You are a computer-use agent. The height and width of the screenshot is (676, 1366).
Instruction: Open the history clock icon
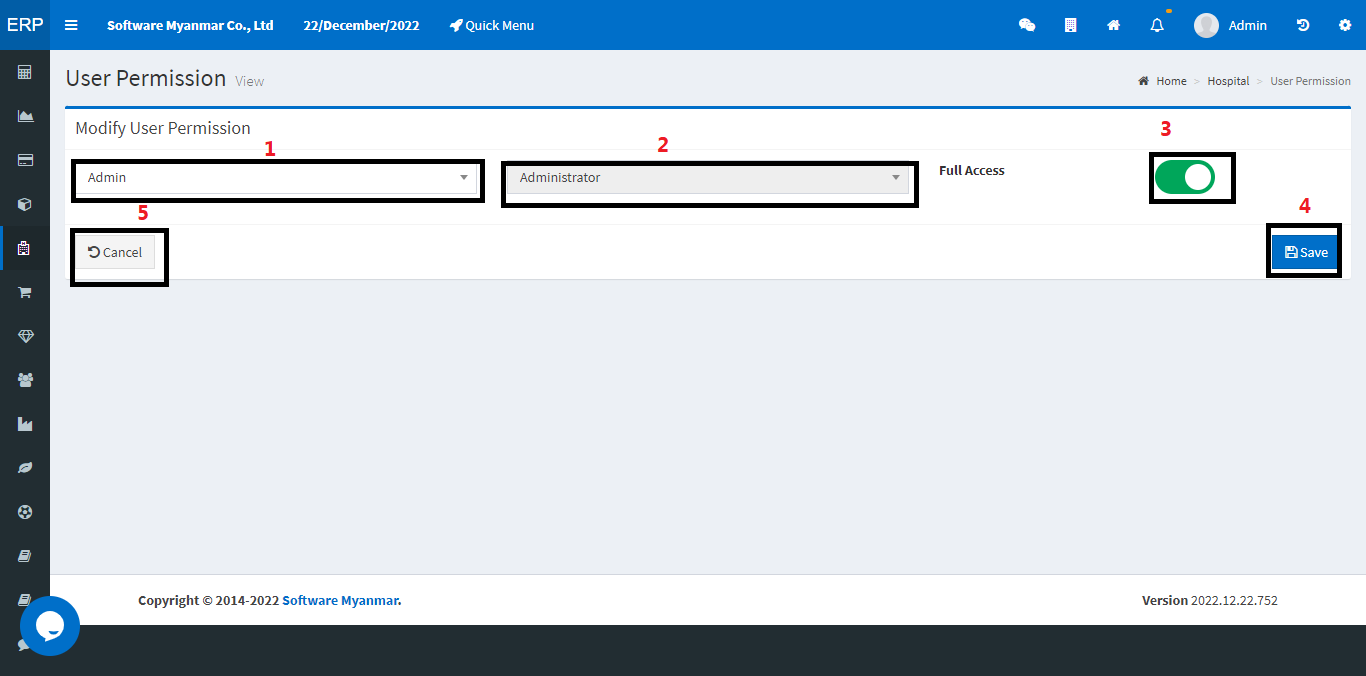[x=1303, y=25]
